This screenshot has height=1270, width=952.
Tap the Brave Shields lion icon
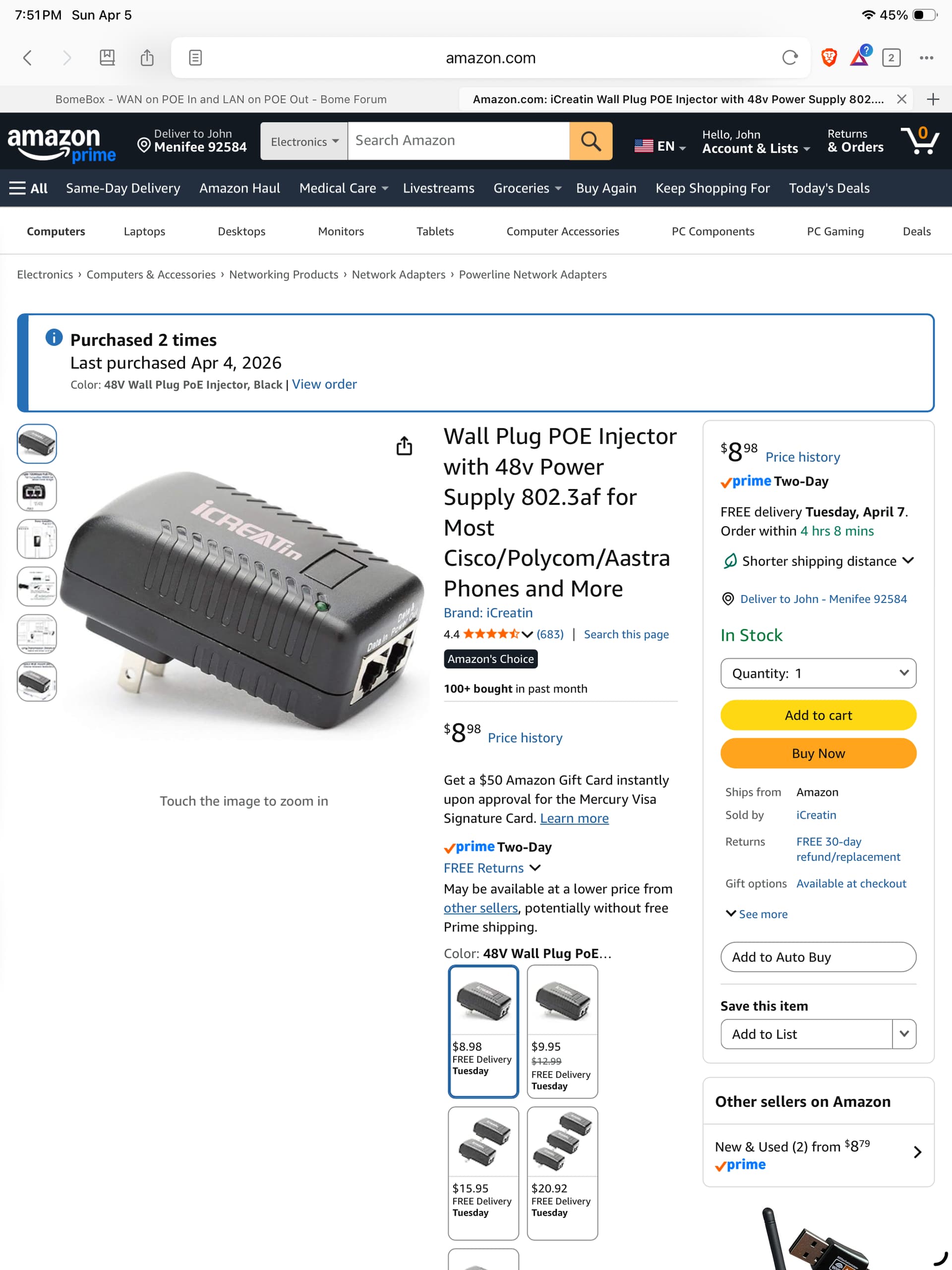pyautogui.click(x=829, y=58)
